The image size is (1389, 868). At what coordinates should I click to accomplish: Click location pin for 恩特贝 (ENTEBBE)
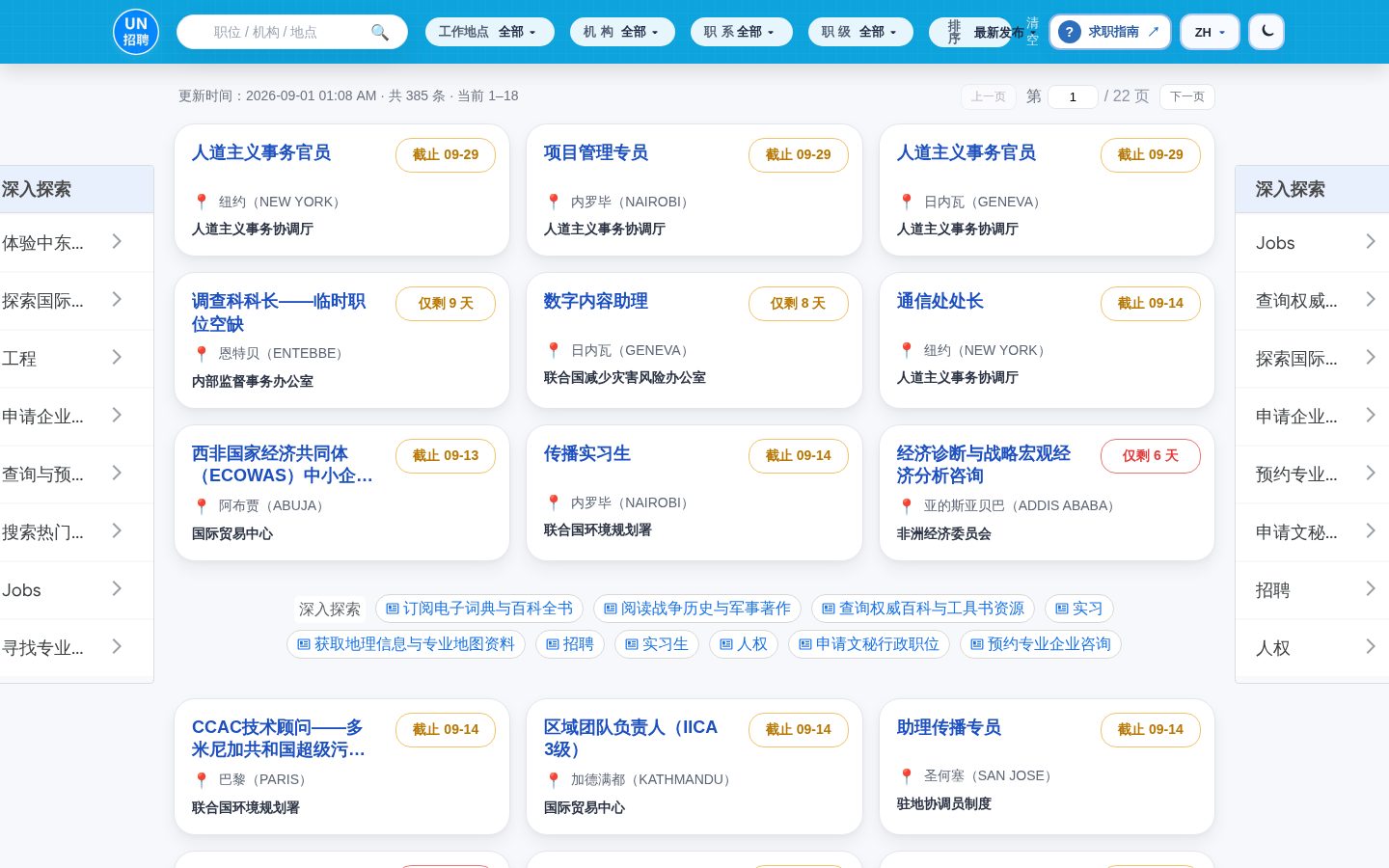tap(202, 353)
